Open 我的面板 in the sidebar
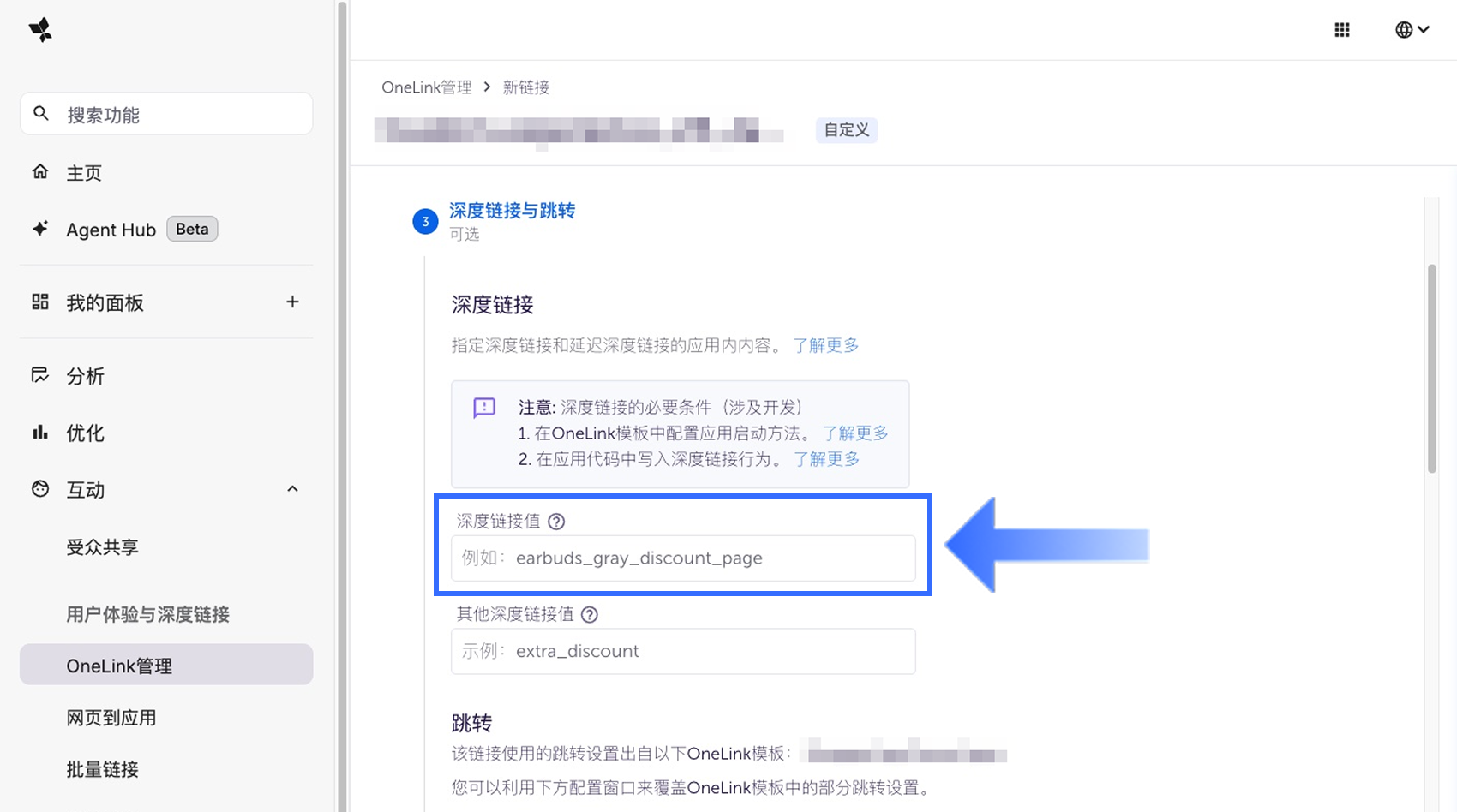The image size is (1457, 812). point(105,302)
